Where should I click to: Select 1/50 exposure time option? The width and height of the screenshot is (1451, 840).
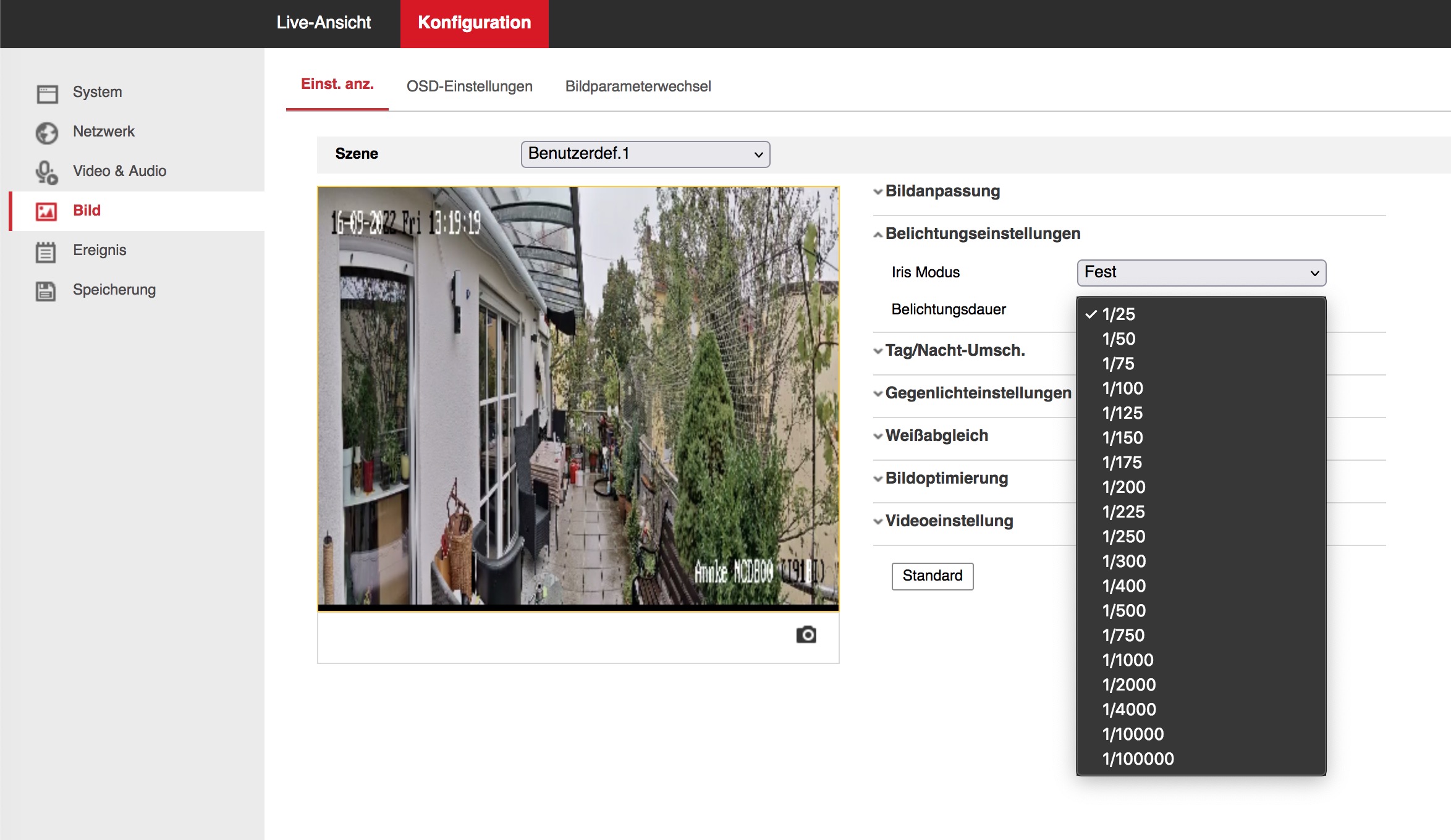tap(1119, 339)
